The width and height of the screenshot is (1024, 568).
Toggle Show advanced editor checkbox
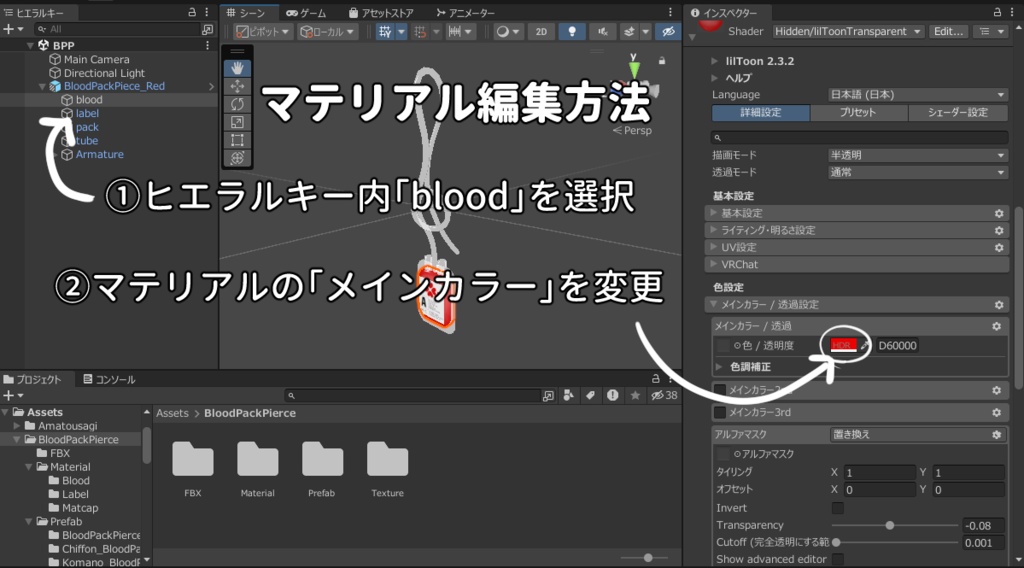click(x=837, y=559)
